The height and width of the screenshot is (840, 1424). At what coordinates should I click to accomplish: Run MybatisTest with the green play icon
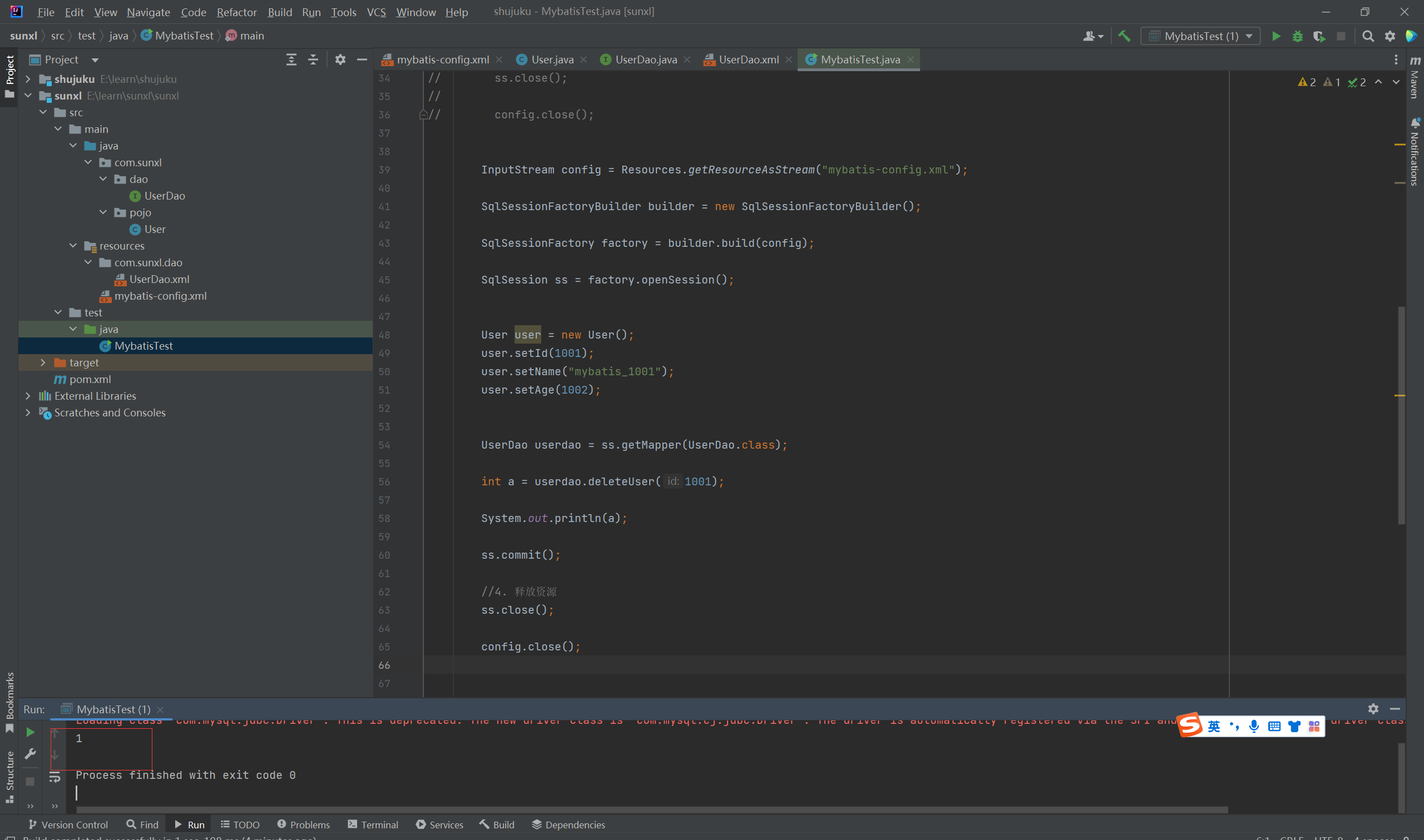[x=1275, y=36]
